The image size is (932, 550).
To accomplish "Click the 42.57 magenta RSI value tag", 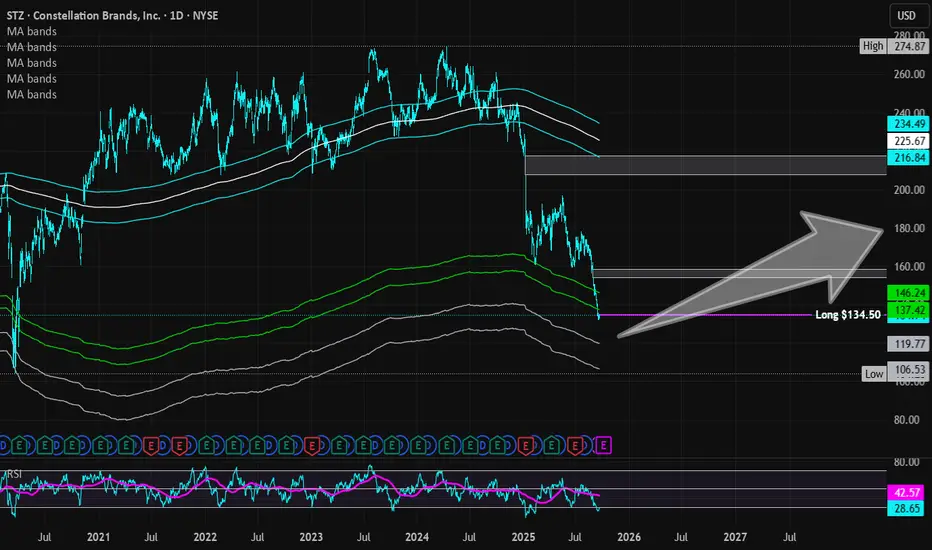I will [x=908, y=492].
